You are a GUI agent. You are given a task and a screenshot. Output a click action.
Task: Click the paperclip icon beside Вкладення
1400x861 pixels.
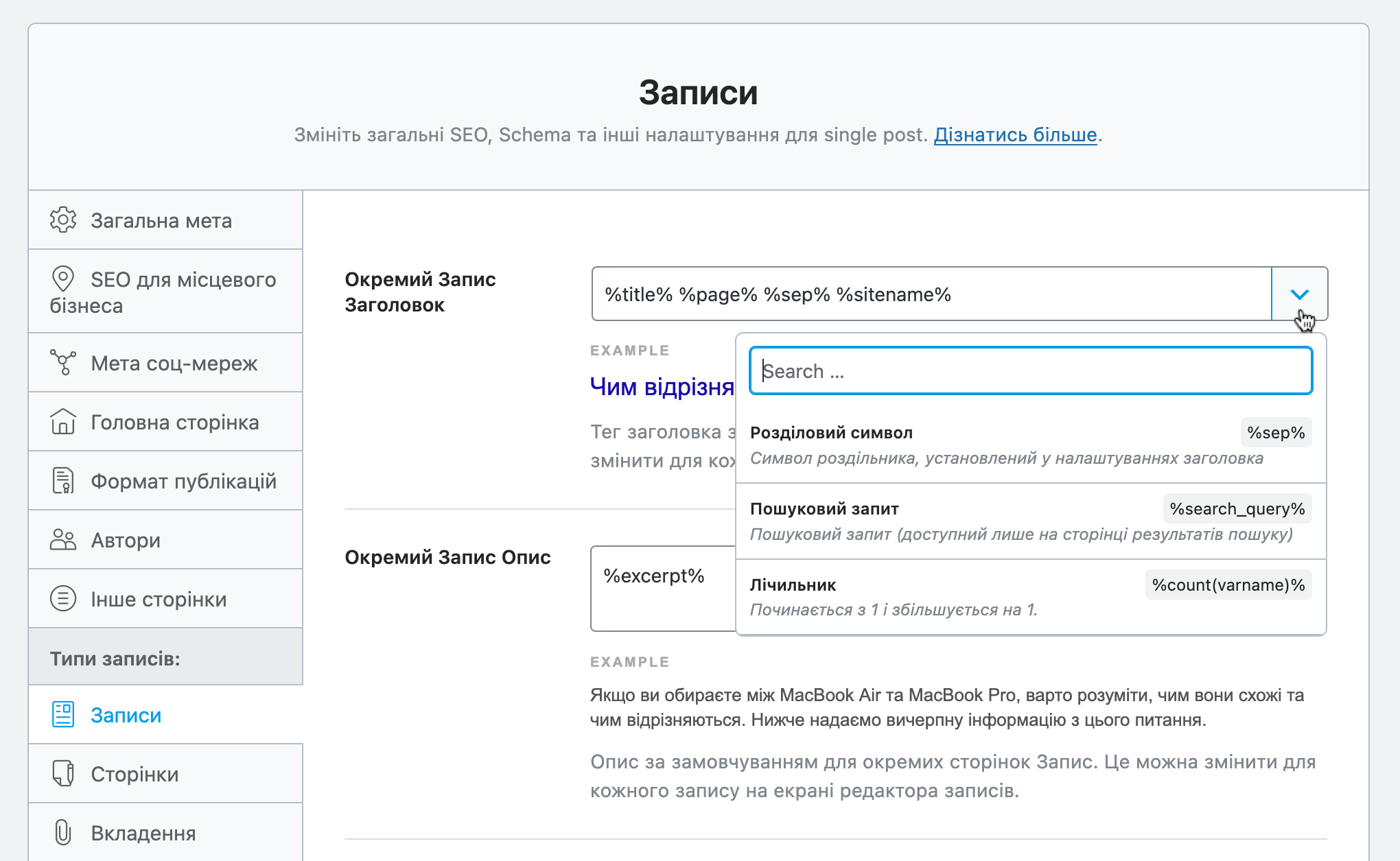62,832
